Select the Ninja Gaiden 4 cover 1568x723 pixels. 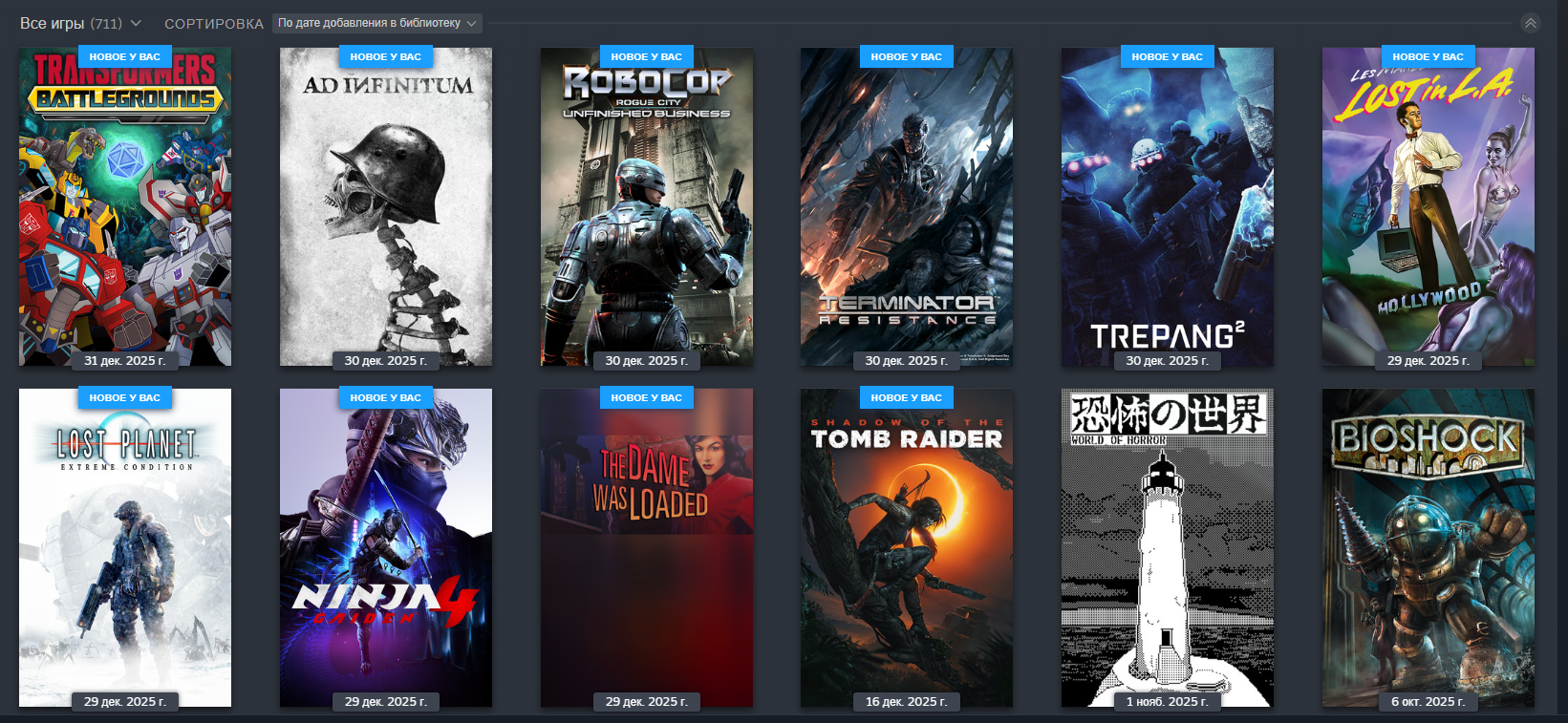point(386,548)
